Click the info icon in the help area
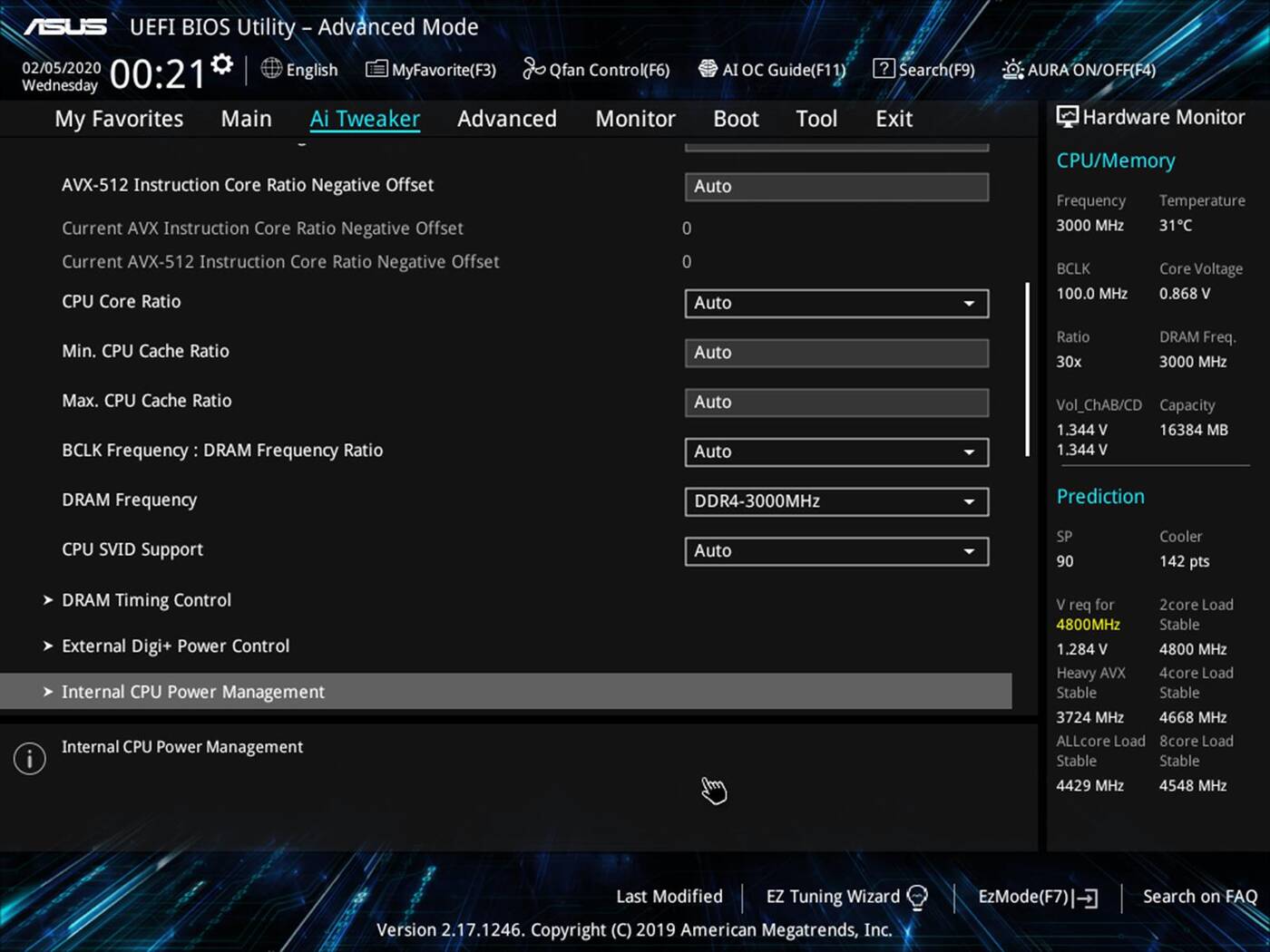This screenshot has width=1270, height=952. (29, 758)
